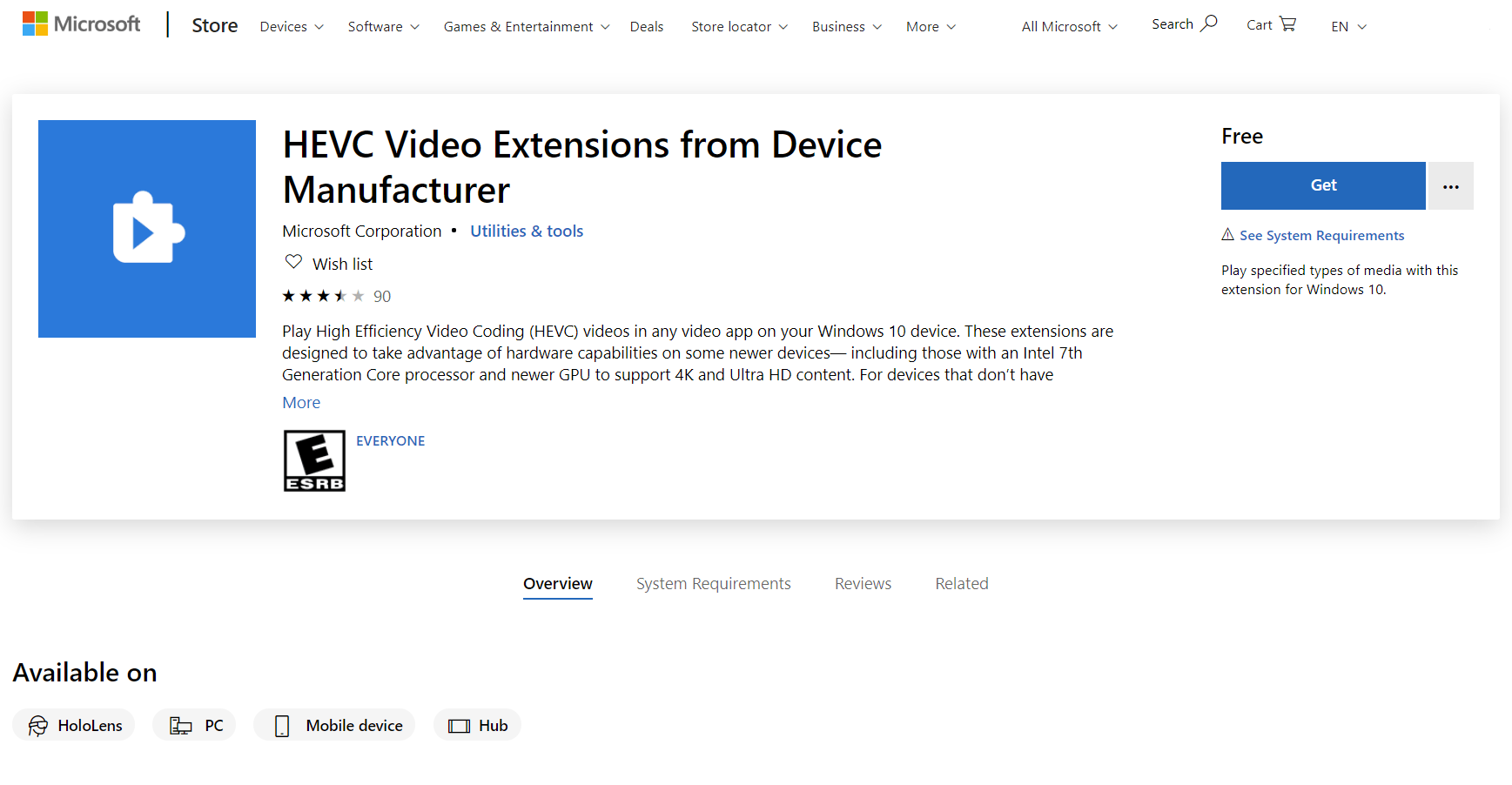Open the EN language dropdown

click(x=1348, y=27)
